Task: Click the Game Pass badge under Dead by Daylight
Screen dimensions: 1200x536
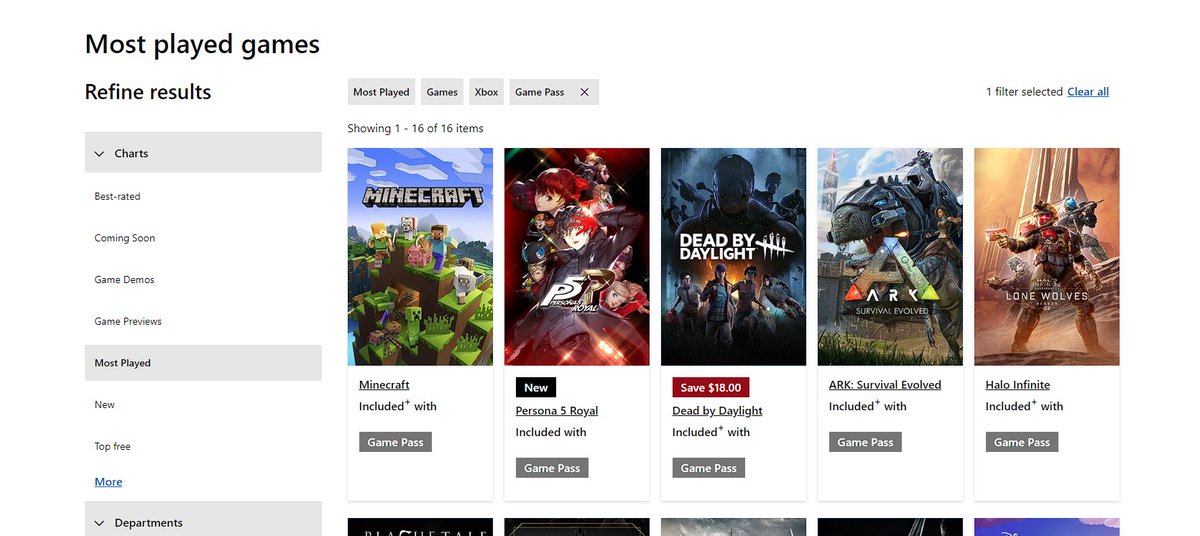Action: tap(709, 468)
